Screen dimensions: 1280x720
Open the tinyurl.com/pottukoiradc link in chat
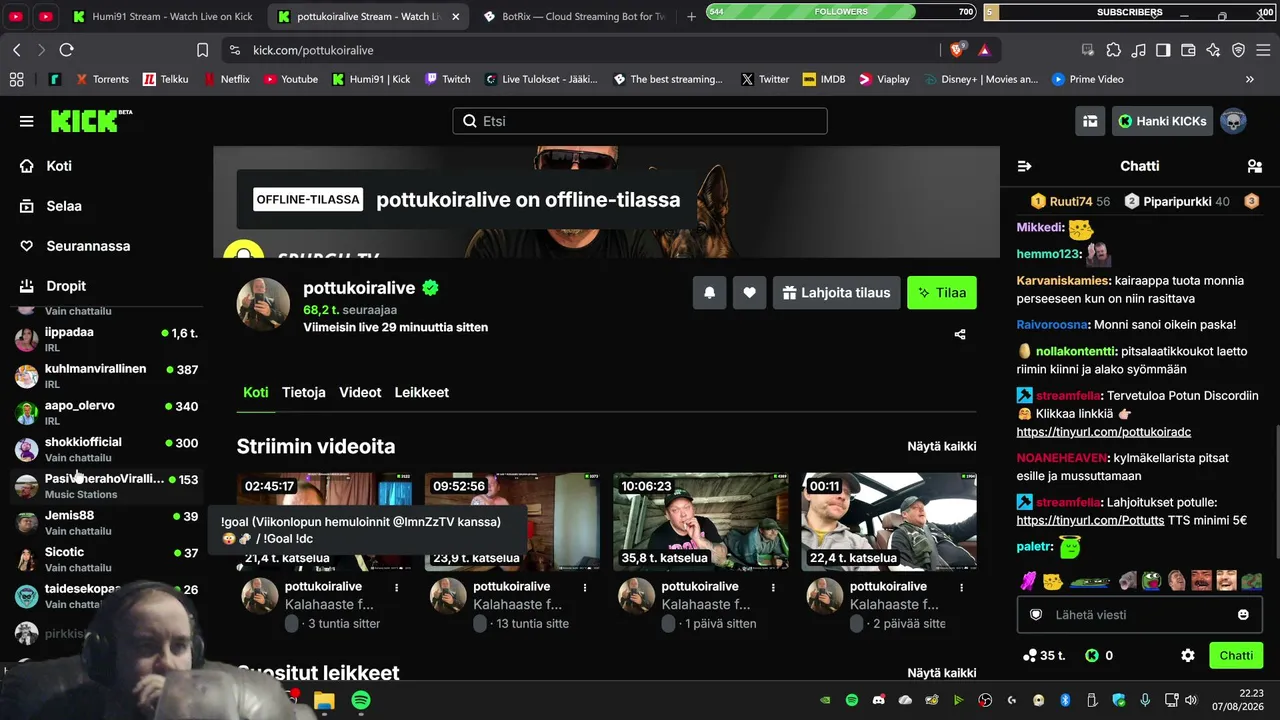(x=1104, y=432)
